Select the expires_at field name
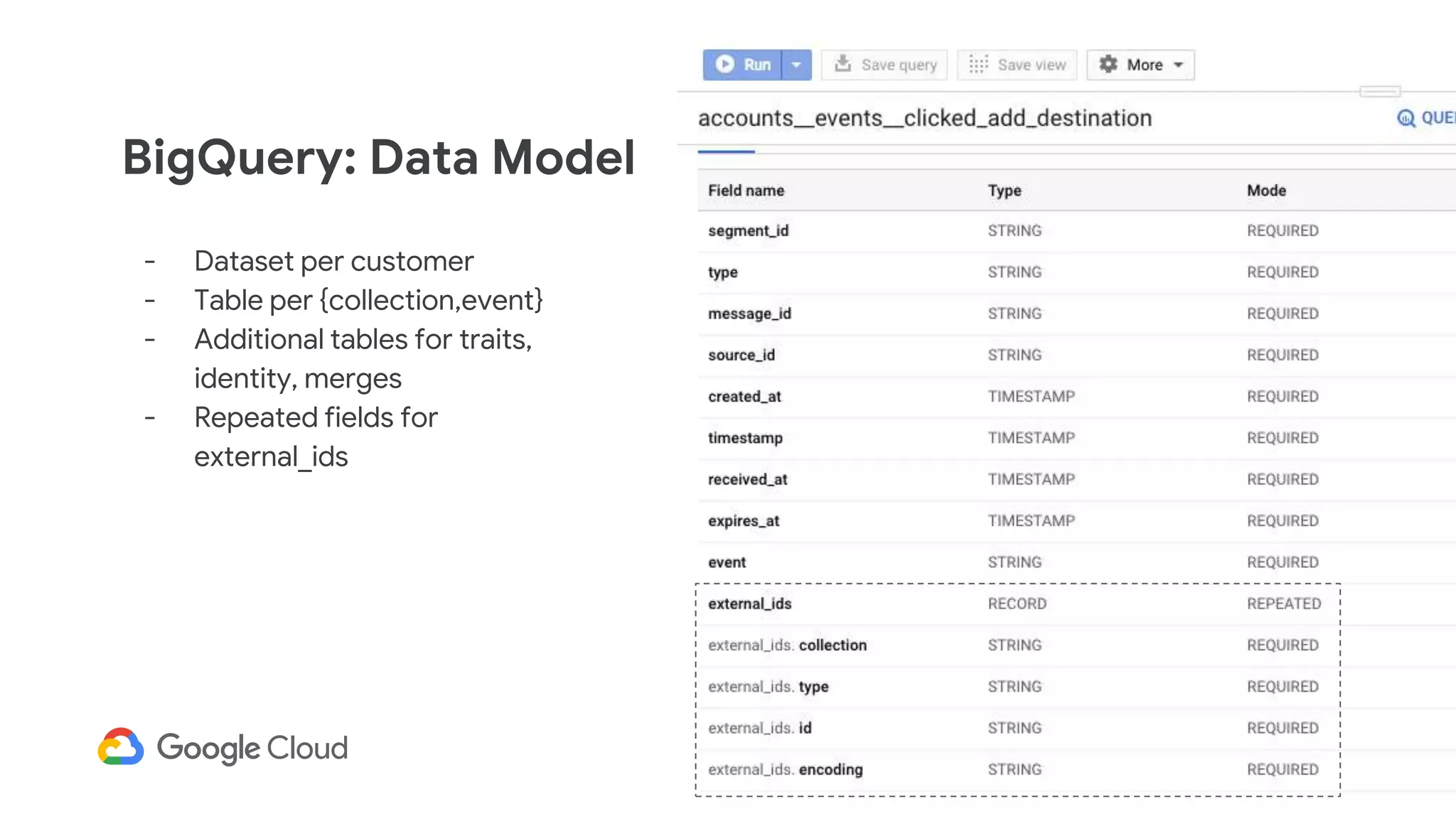This screenshot has width=1456, height=819. 744,521
